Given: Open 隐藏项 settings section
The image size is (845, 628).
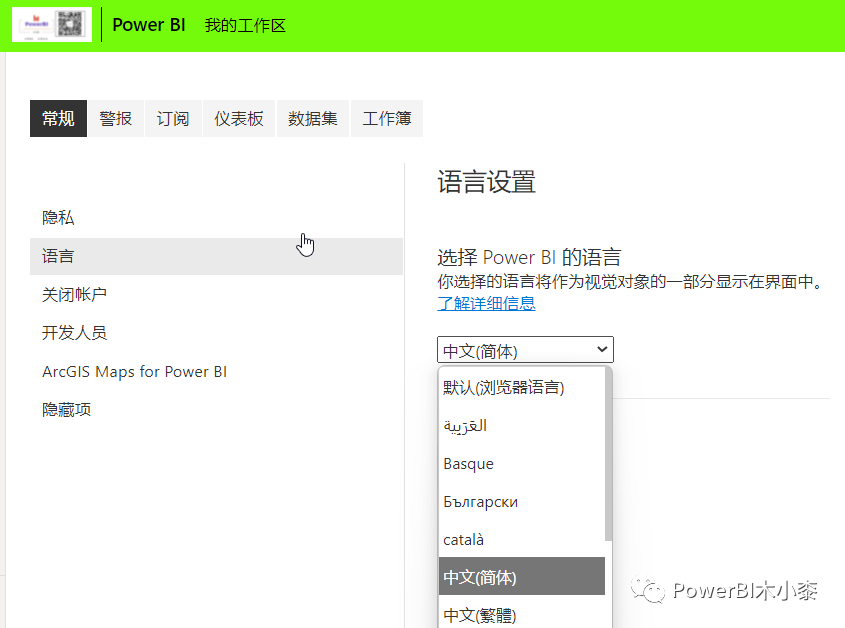Looking at the screenshot, I should [216, 410].
